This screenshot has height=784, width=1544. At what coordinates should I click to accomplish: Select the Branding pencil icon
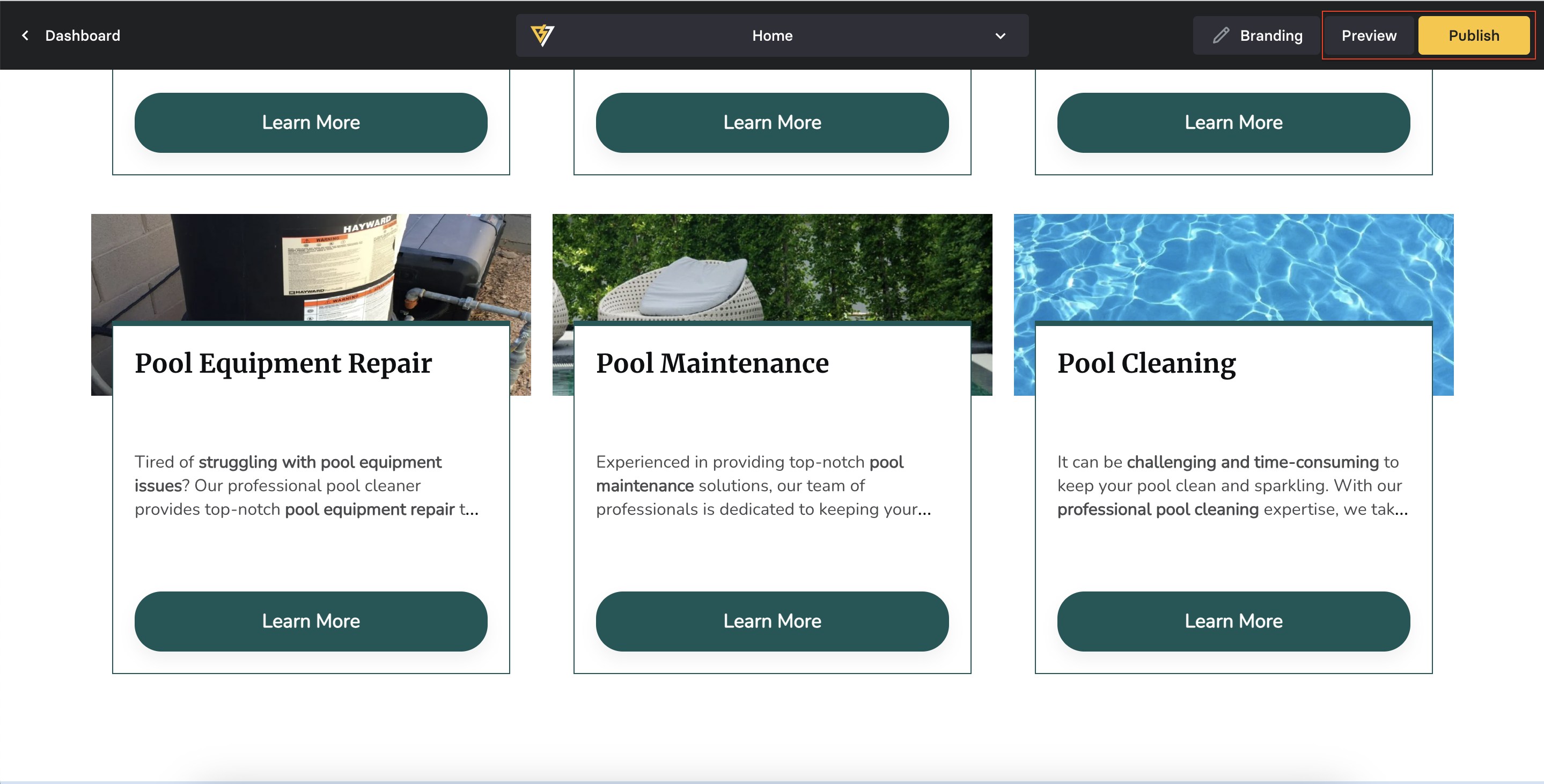click(1221, 35)
